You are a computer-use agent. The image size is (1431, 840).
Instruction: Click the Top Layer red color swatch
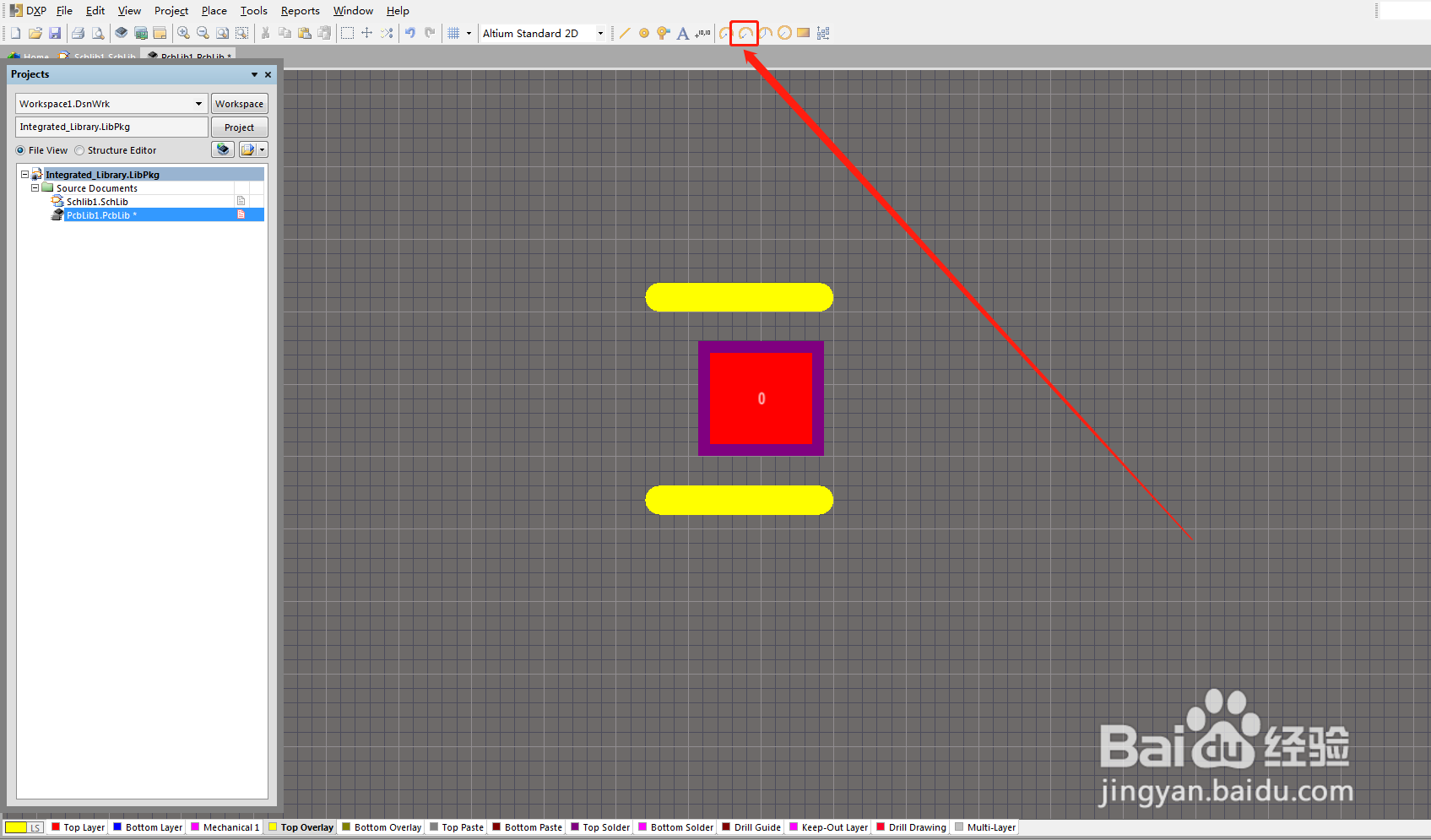[56, 827]
